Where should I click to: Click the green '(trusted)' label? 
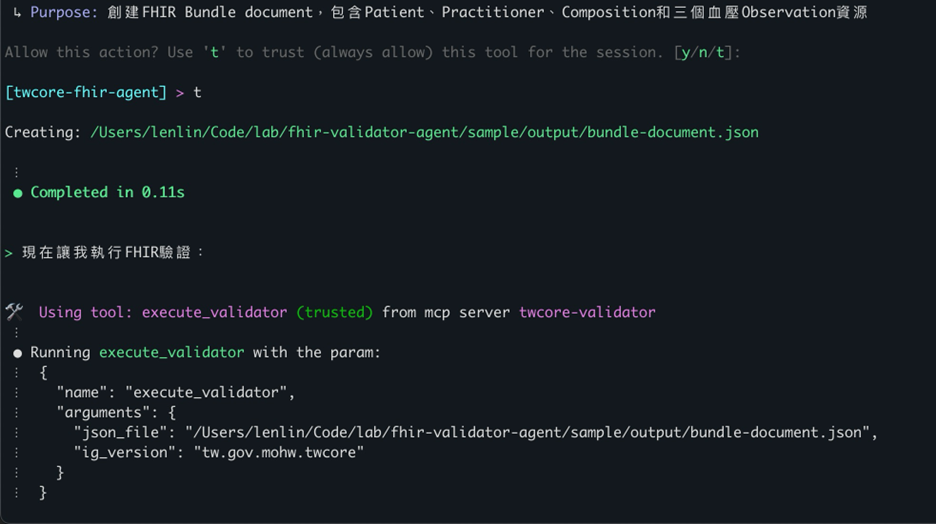pyautogui.click(x=334, y=313)
